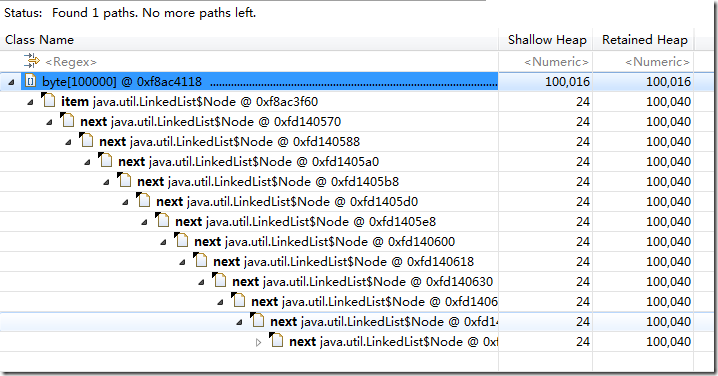Viewport: 718px width, 376px height.
Task: Collapse the next node @ 0xfd140600
Action: point(163,242)
